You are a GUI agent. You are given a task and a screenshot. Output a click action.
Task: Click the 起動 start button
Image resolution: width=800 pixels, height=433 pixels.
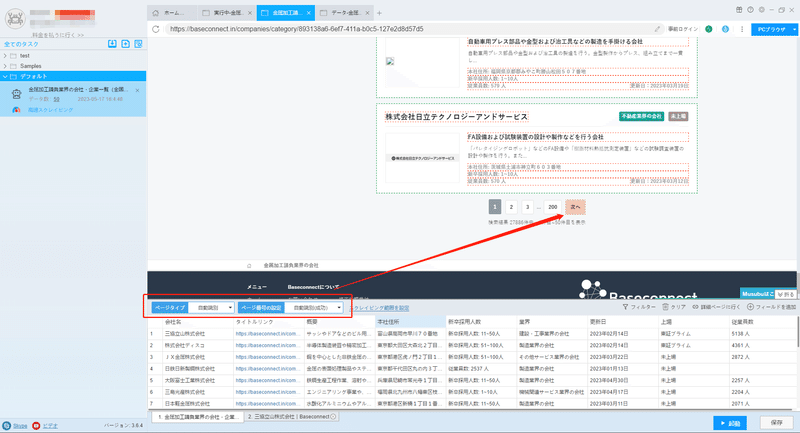(x=730, y=423)
